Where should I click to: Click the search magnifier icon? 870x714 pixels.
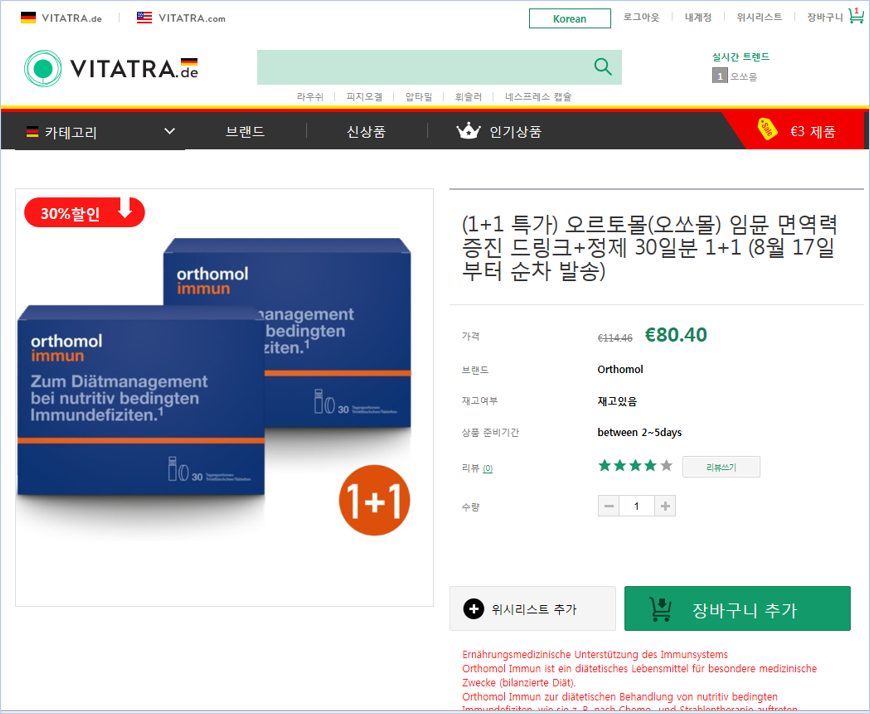pyautogui.click(x=603, y=67)
